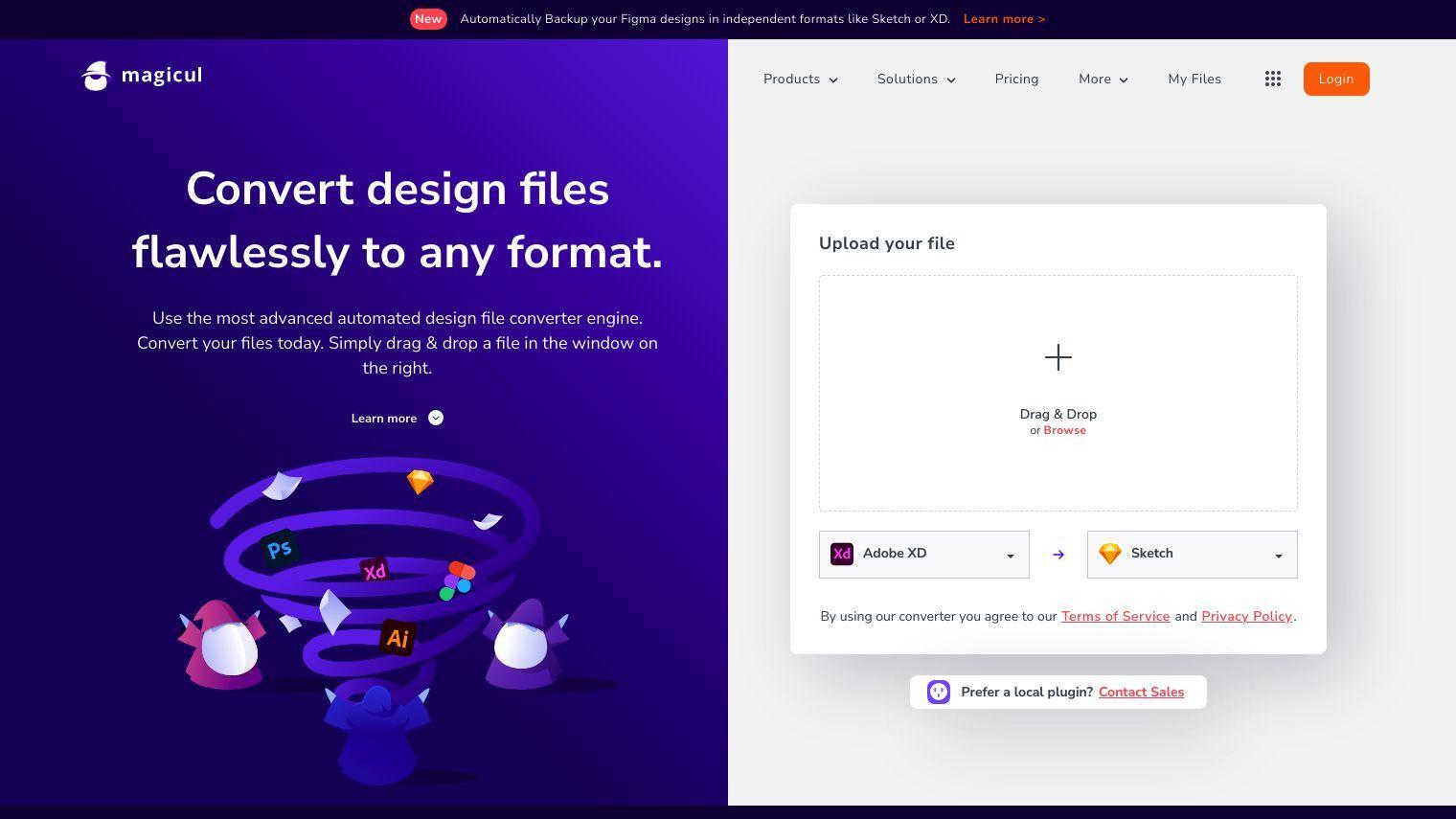Screen dimensions: 1456x819
Task: Open My Files
Action: tap(1194, 80)
